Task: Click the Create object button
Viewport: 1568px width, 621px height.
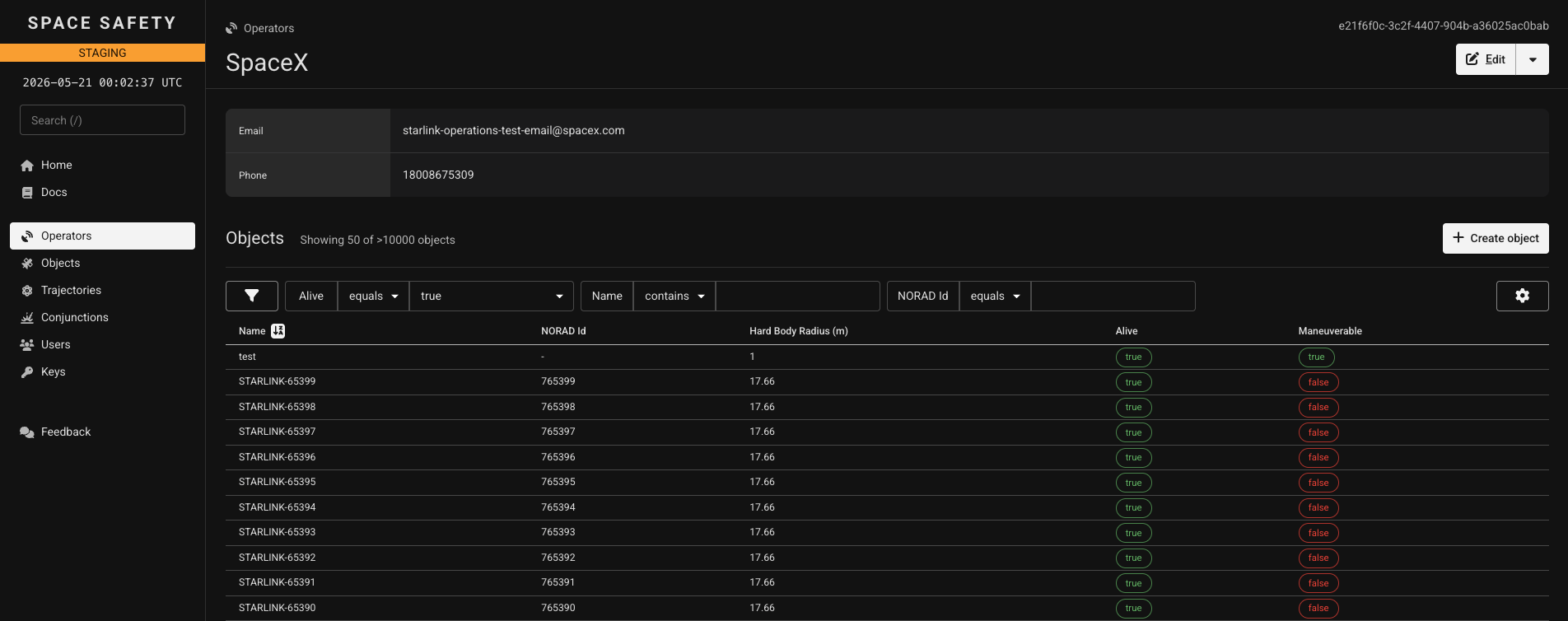Action: 1496,238
